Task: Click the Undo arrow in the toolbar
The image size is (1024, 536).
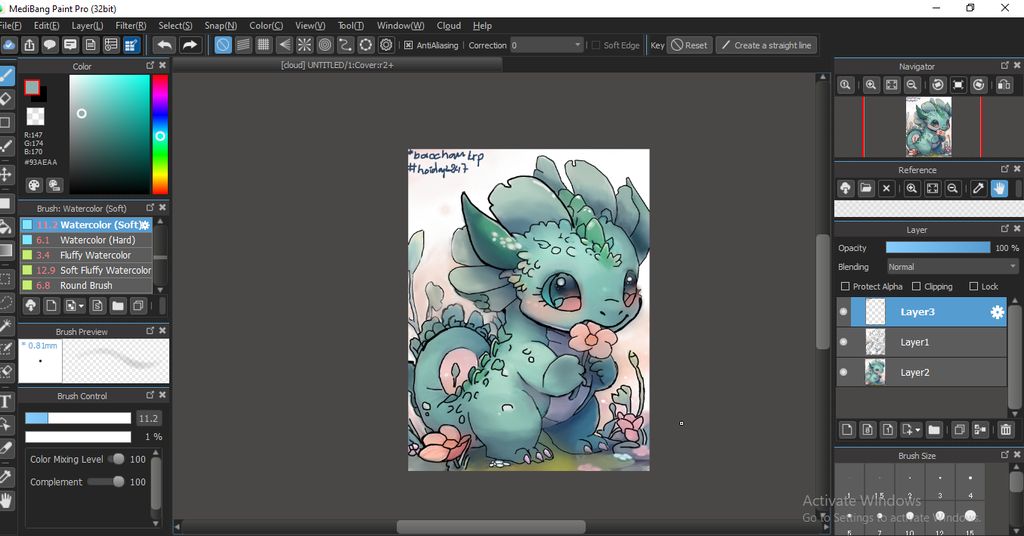Action: click(x=164, y=45)
